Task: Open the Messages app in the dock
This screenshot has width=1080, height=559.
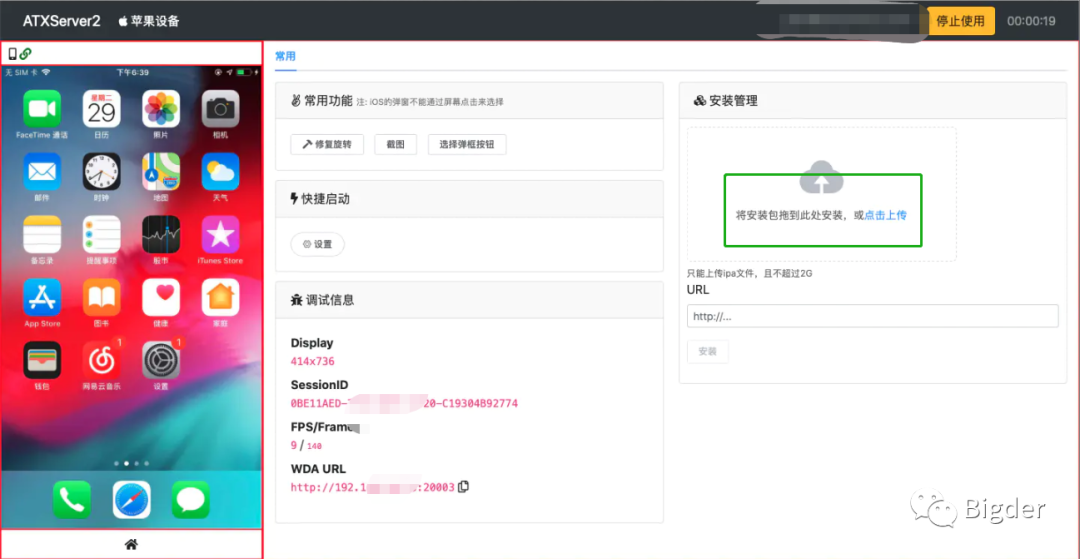Action: coord(190,499)
